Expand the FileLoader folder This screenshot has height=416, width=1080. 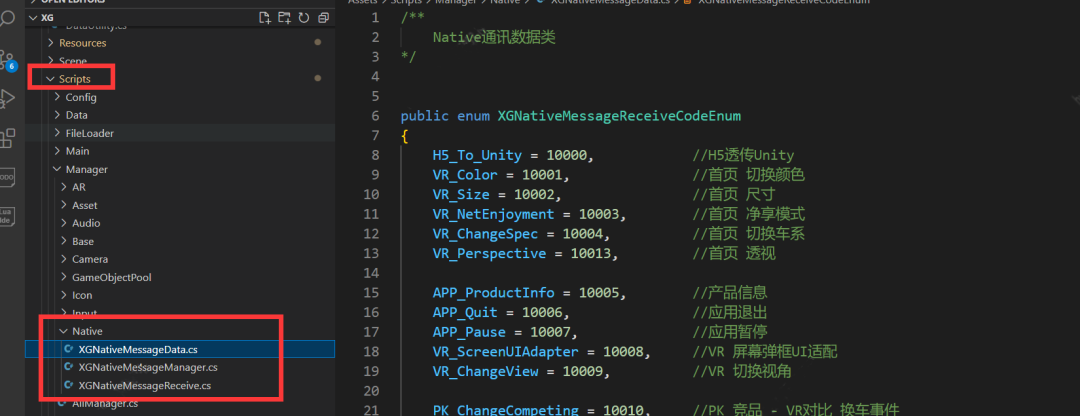click(180, 133)
